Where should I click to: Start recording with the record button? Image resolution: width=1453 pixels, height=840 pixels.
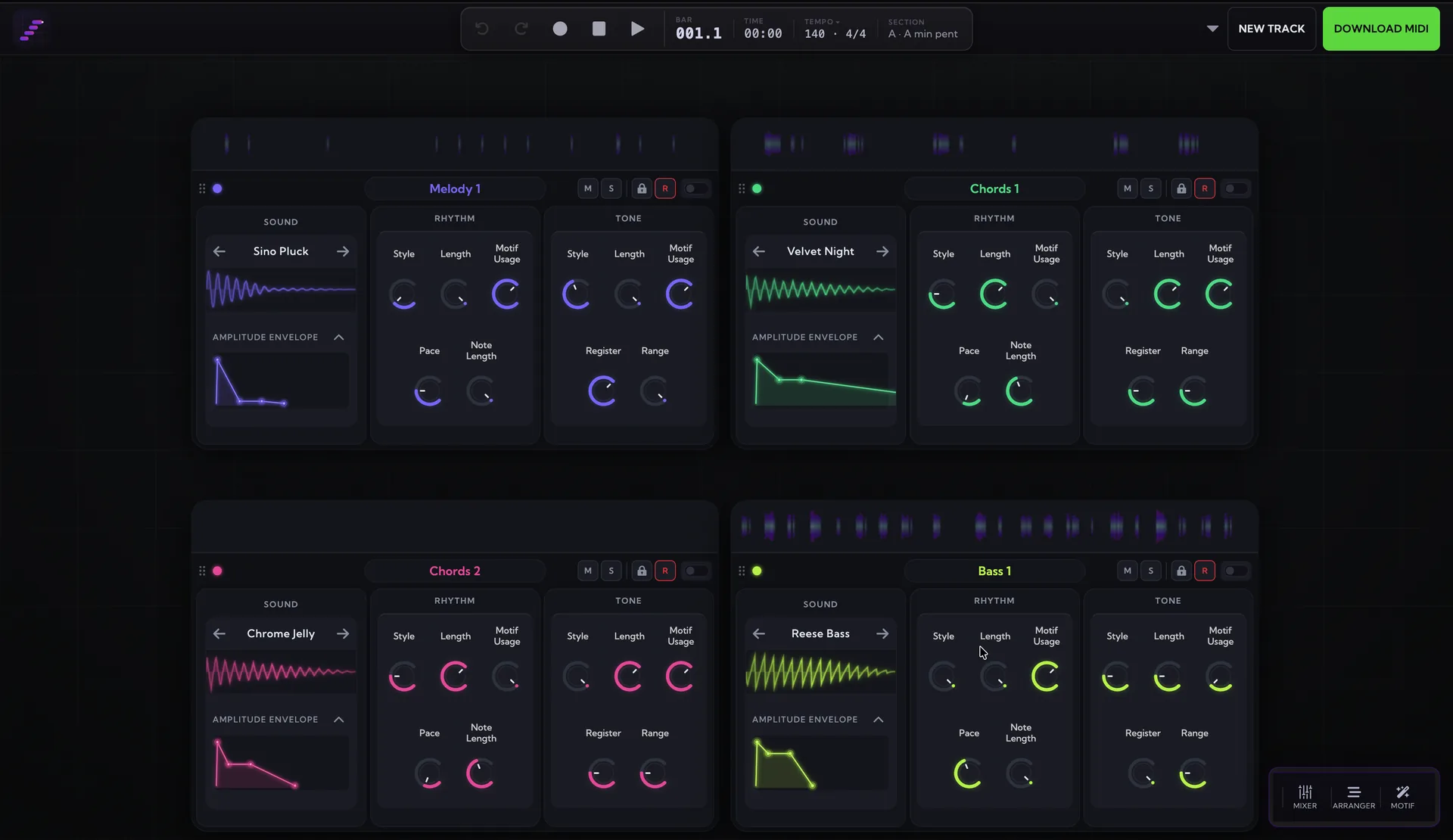560,29
